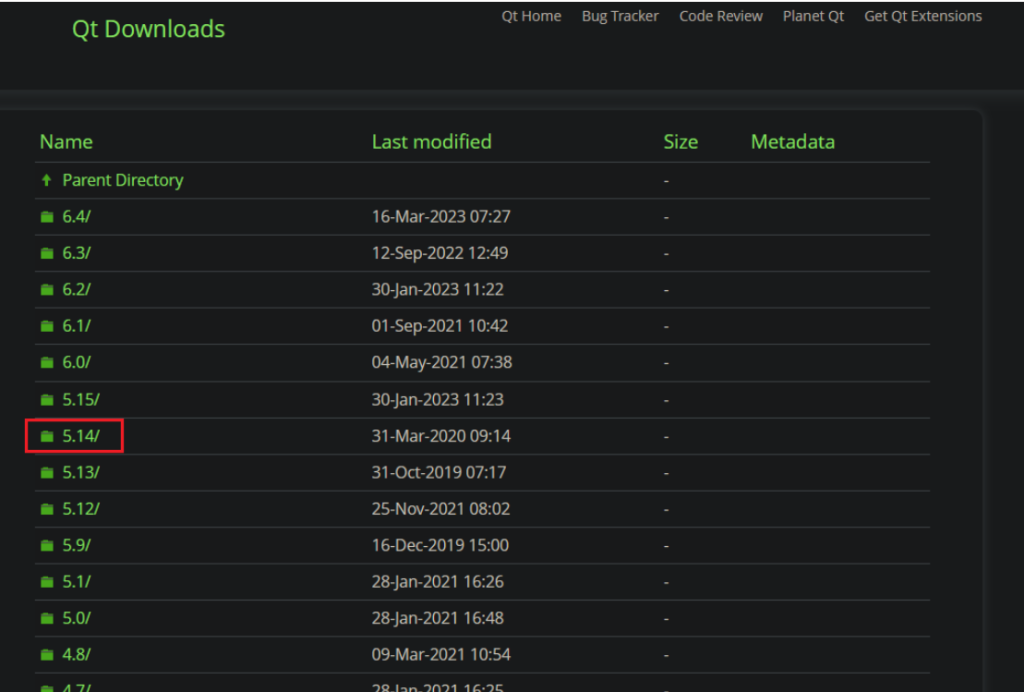
Task: Sort by Size column header
Action: (680, 142)
